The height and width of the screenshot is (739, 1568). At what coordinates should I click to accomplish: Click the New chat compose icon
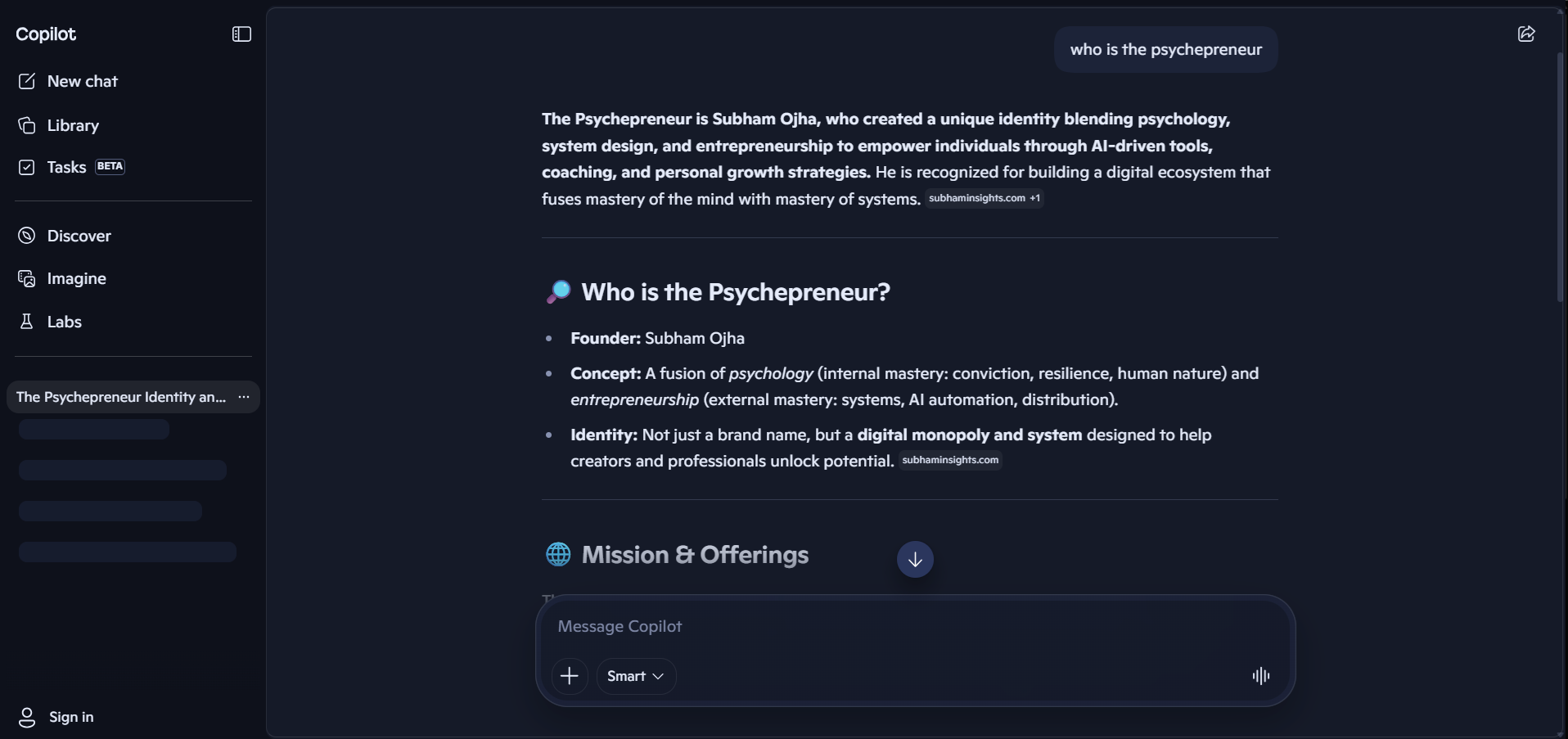click(27, 82)
